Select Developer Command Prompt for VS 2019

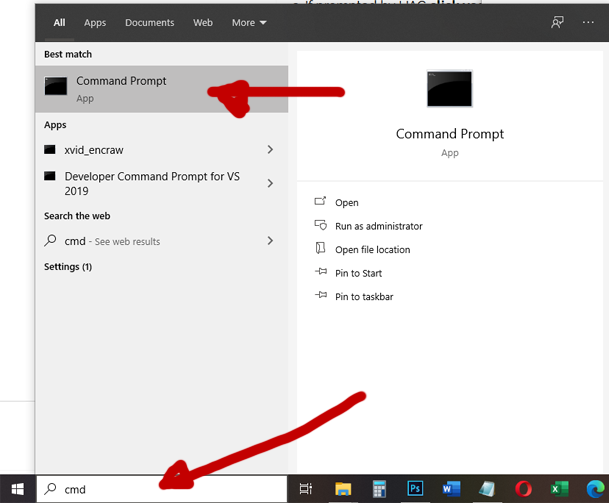click(x=162, y=183)
